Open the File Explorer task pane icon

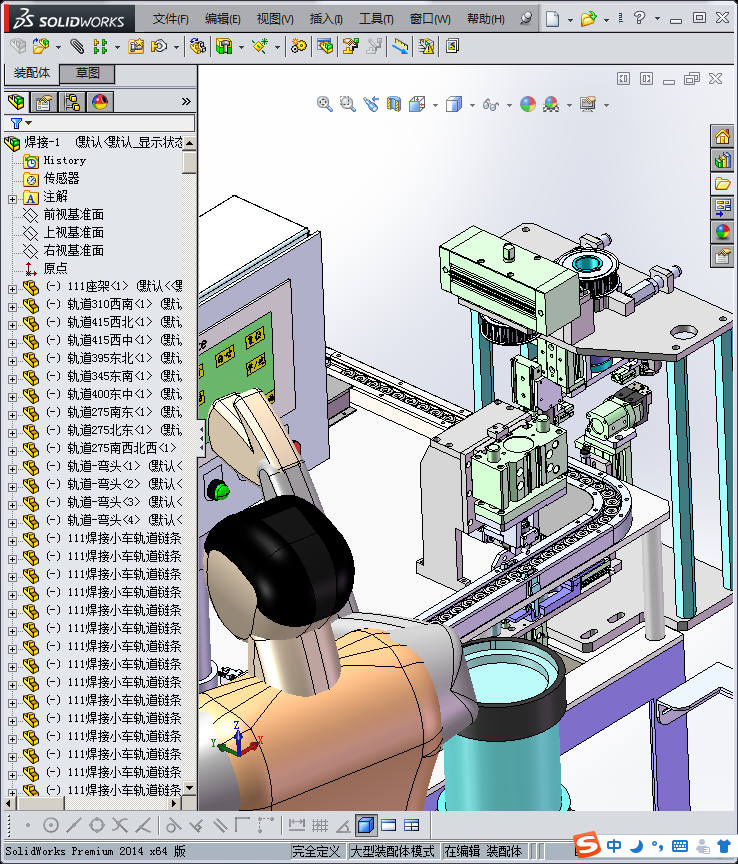point(722,184)
